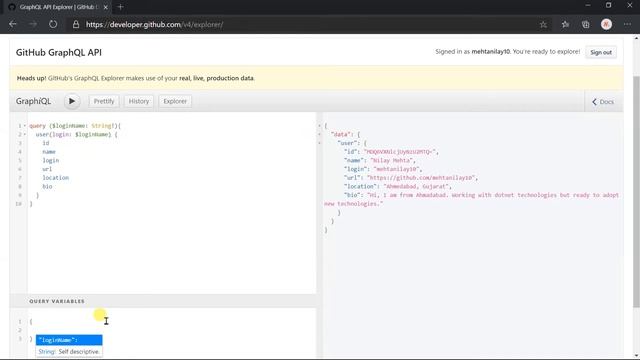
Task: Restore down the browser window
Action: (609, 5)
